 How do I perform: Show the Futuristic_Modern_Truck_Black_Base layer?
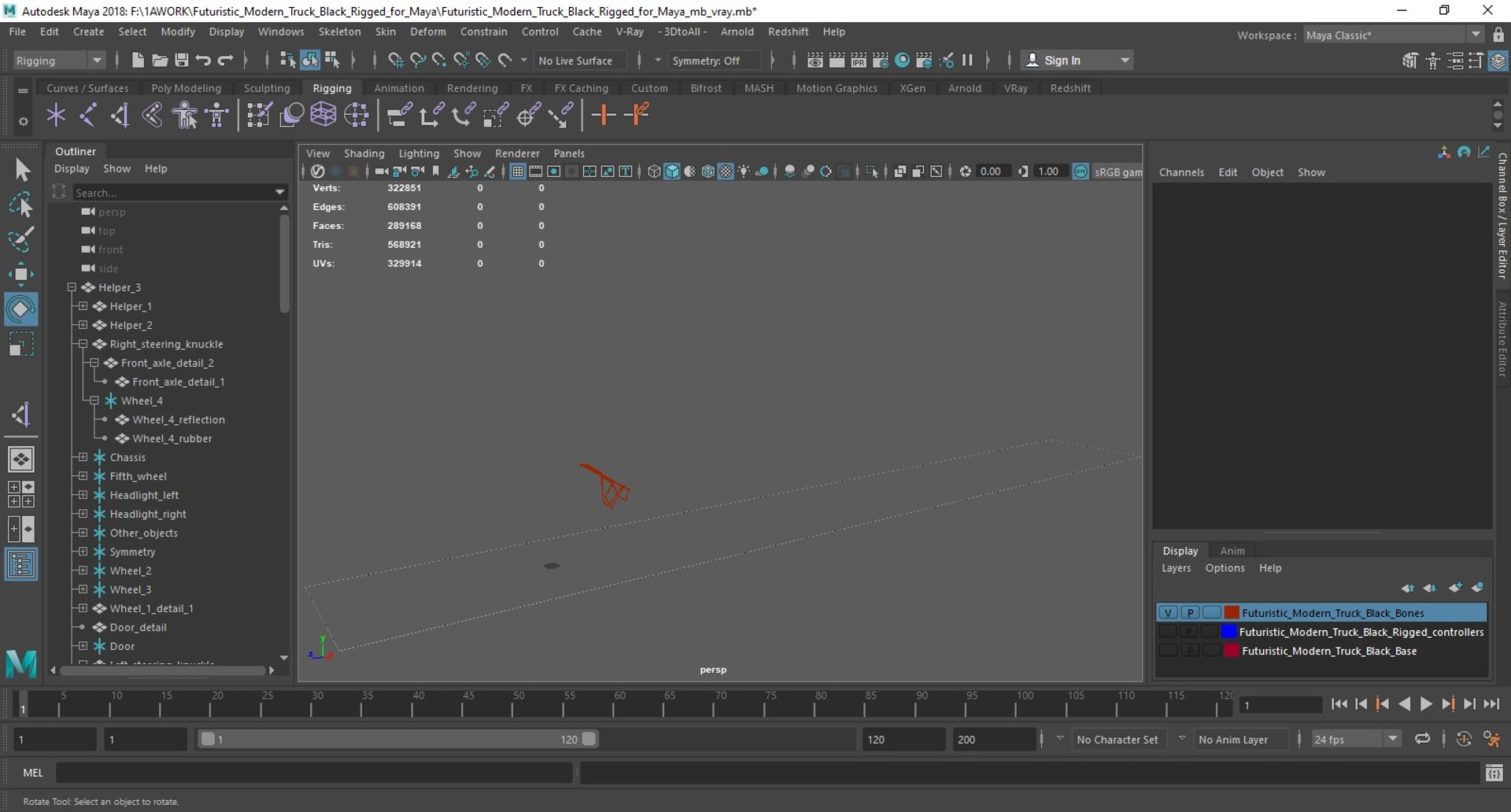click(x=1168, y=651)
